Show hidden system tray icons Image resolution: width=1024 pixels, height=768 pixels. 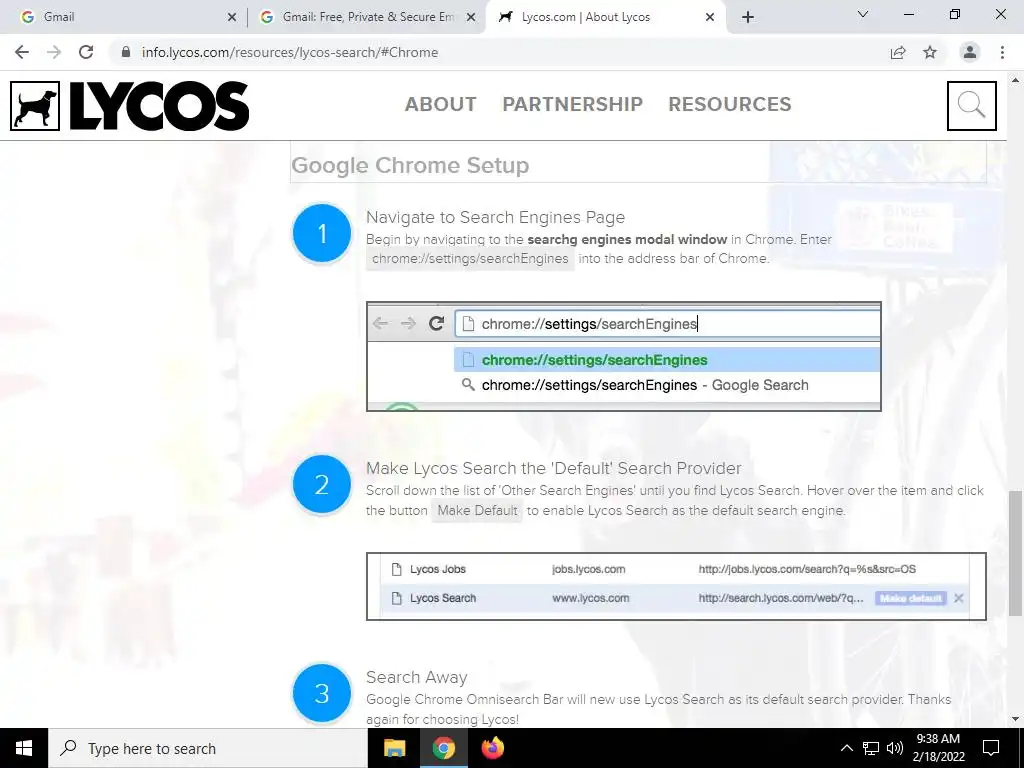(x=846, y=748)
